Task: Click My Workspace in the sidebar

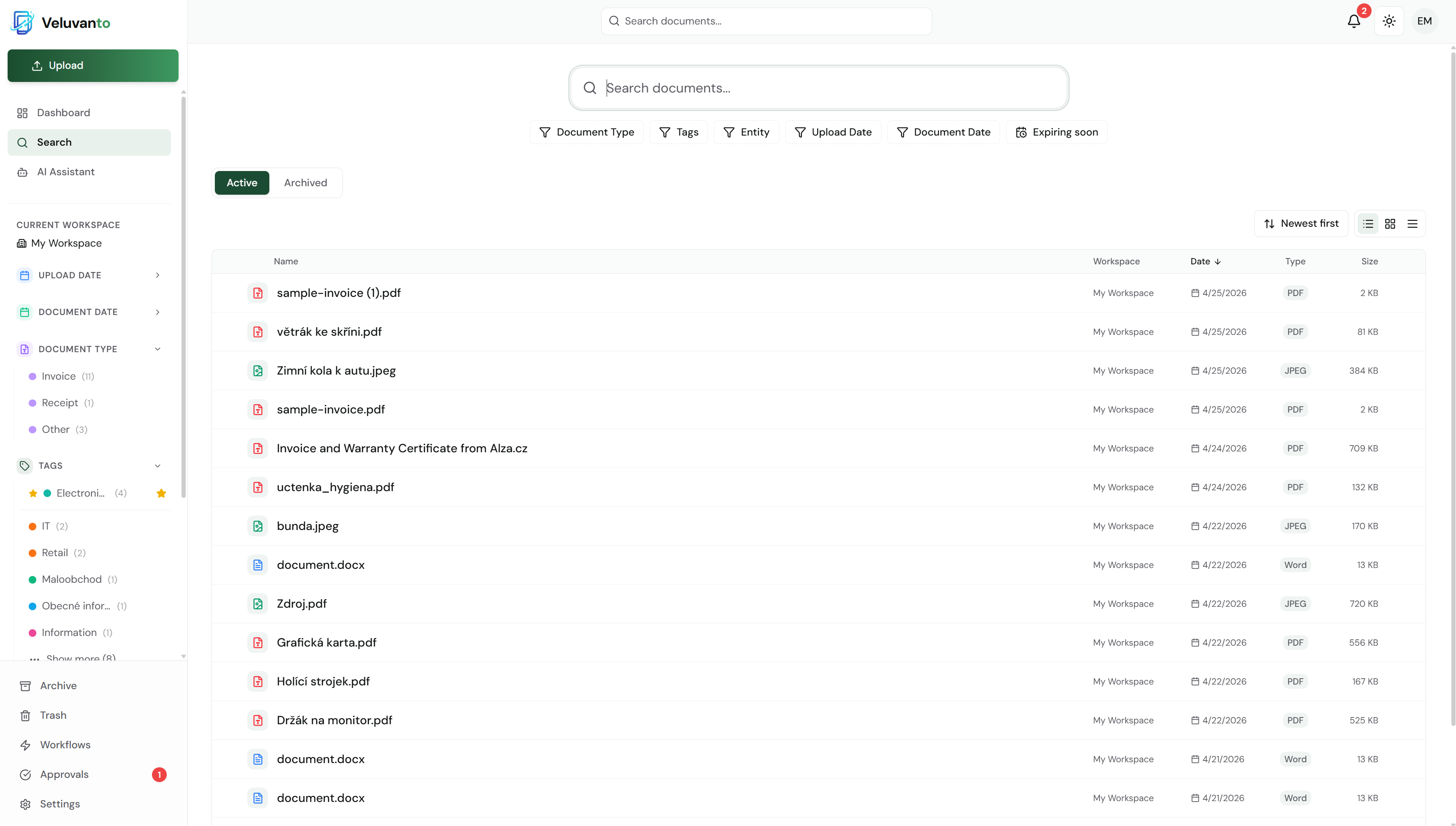Action: 60,243
